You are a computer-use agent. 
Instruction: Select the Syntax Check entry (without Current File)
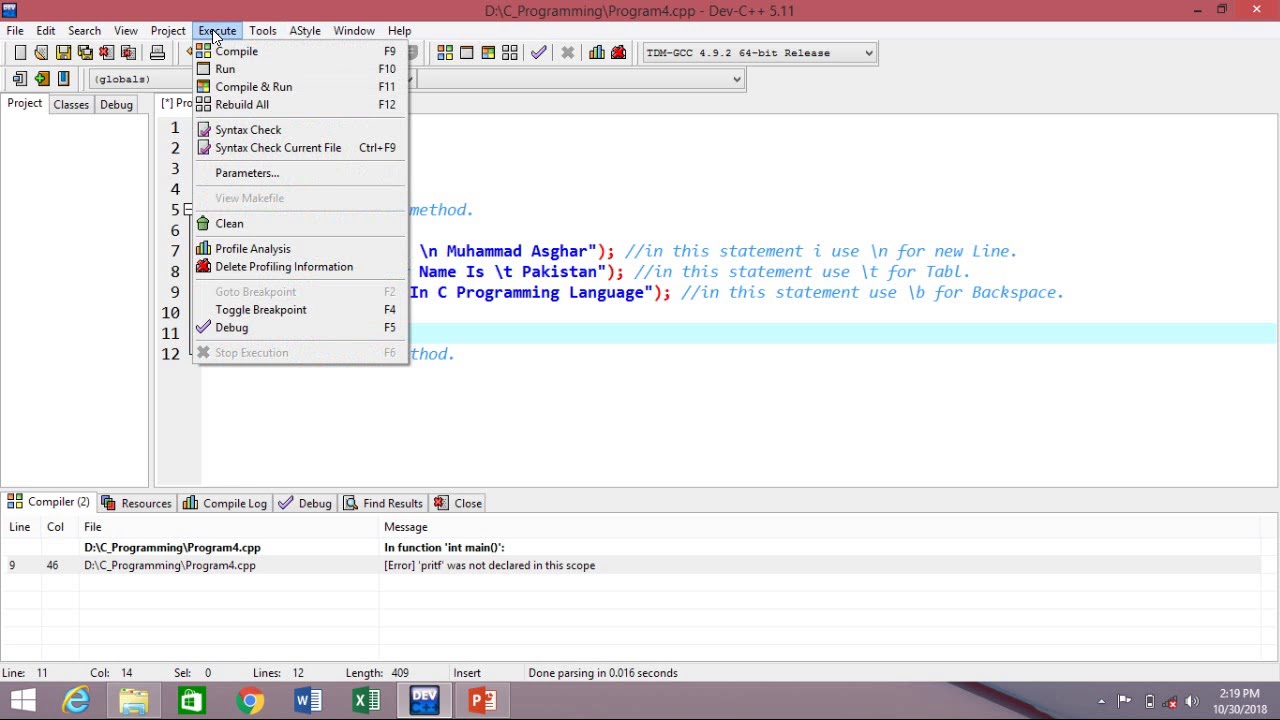(300, 130)
